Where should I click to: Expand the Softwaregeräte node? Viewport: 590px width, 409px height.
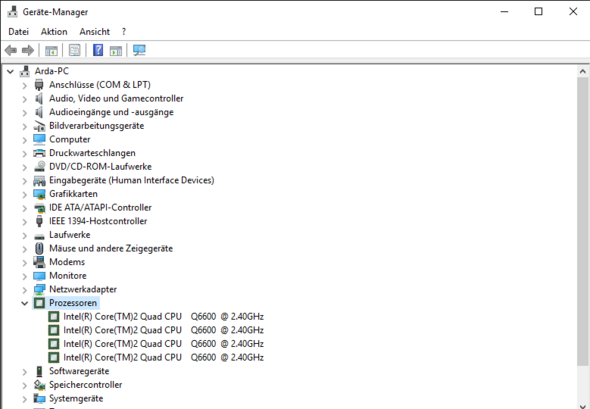24,372
